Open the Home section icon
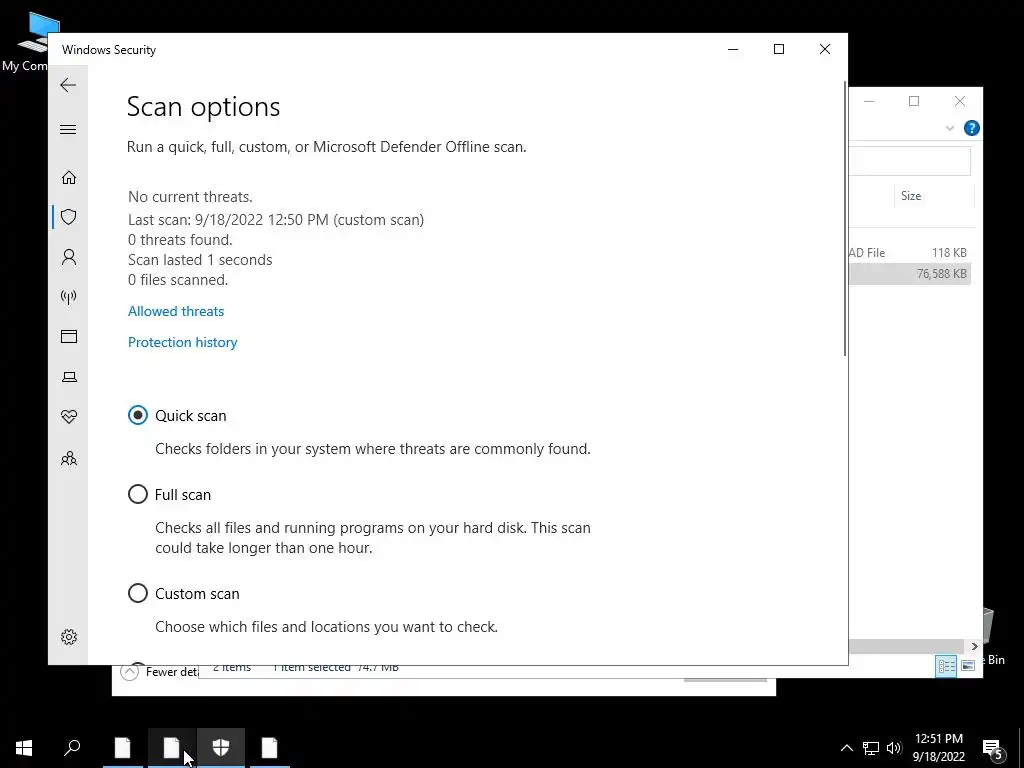The image size is (1024, 768). click(69, 178)
